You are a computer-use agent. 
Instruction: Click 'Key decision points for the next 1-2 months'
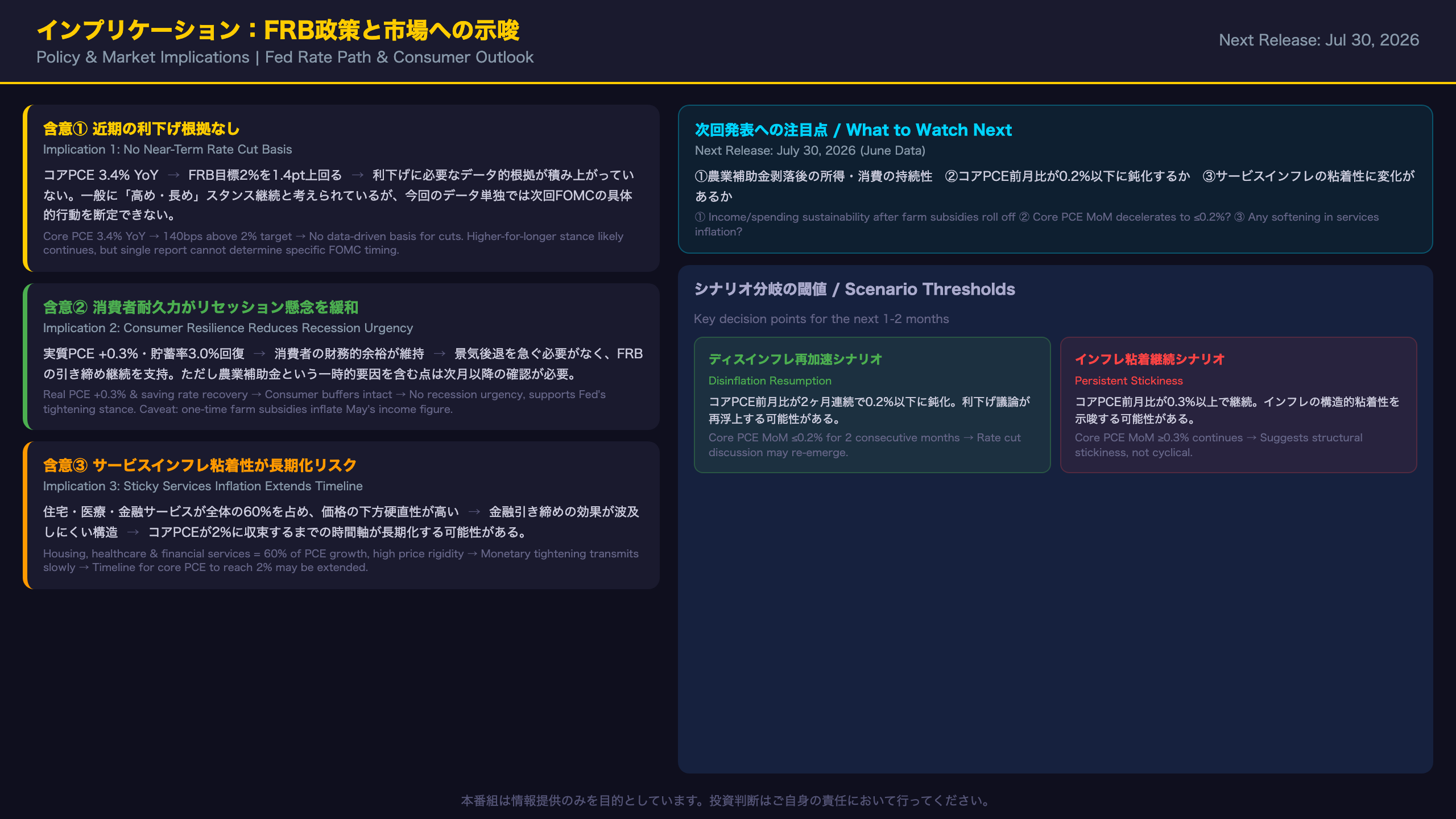(x=821, y=319)
